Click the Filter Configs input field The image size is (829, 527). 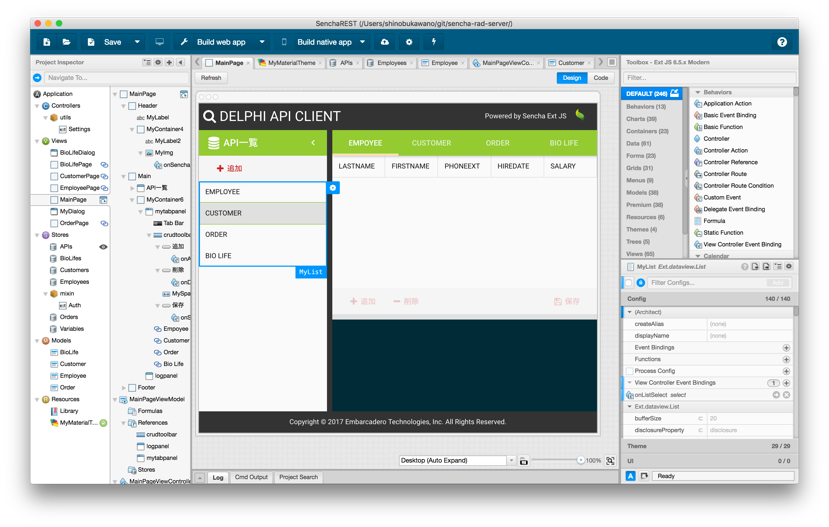point(707,283)
